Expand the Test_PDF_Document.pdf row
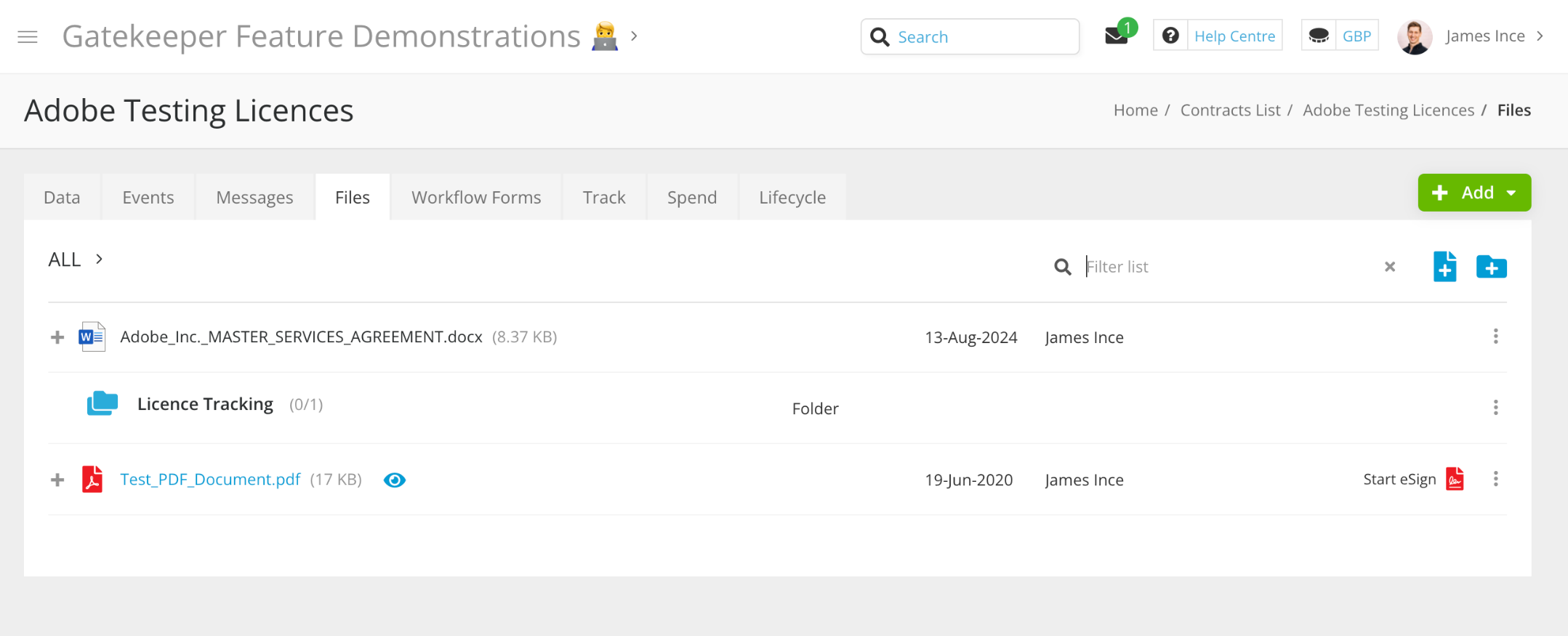1568x636 pixels. pyautogui.click(x=57, y=480)
